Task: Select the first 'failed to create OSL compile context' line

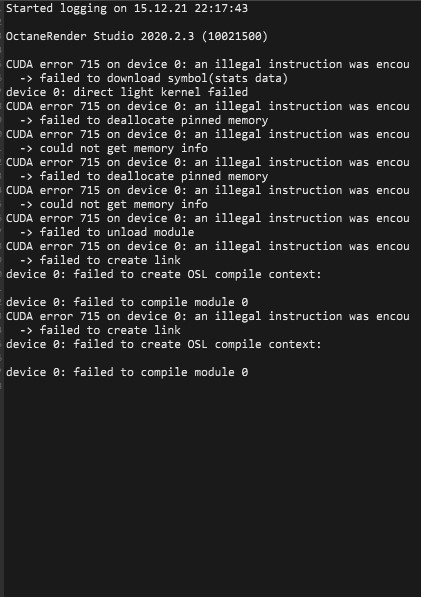Action: pos(164,274)
